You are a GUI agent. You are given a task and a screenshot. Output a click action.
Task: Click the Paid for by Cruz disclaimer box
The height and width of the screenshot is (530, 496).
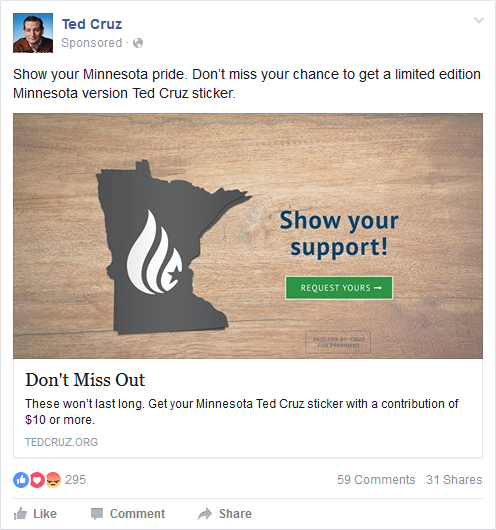[338, 342]
